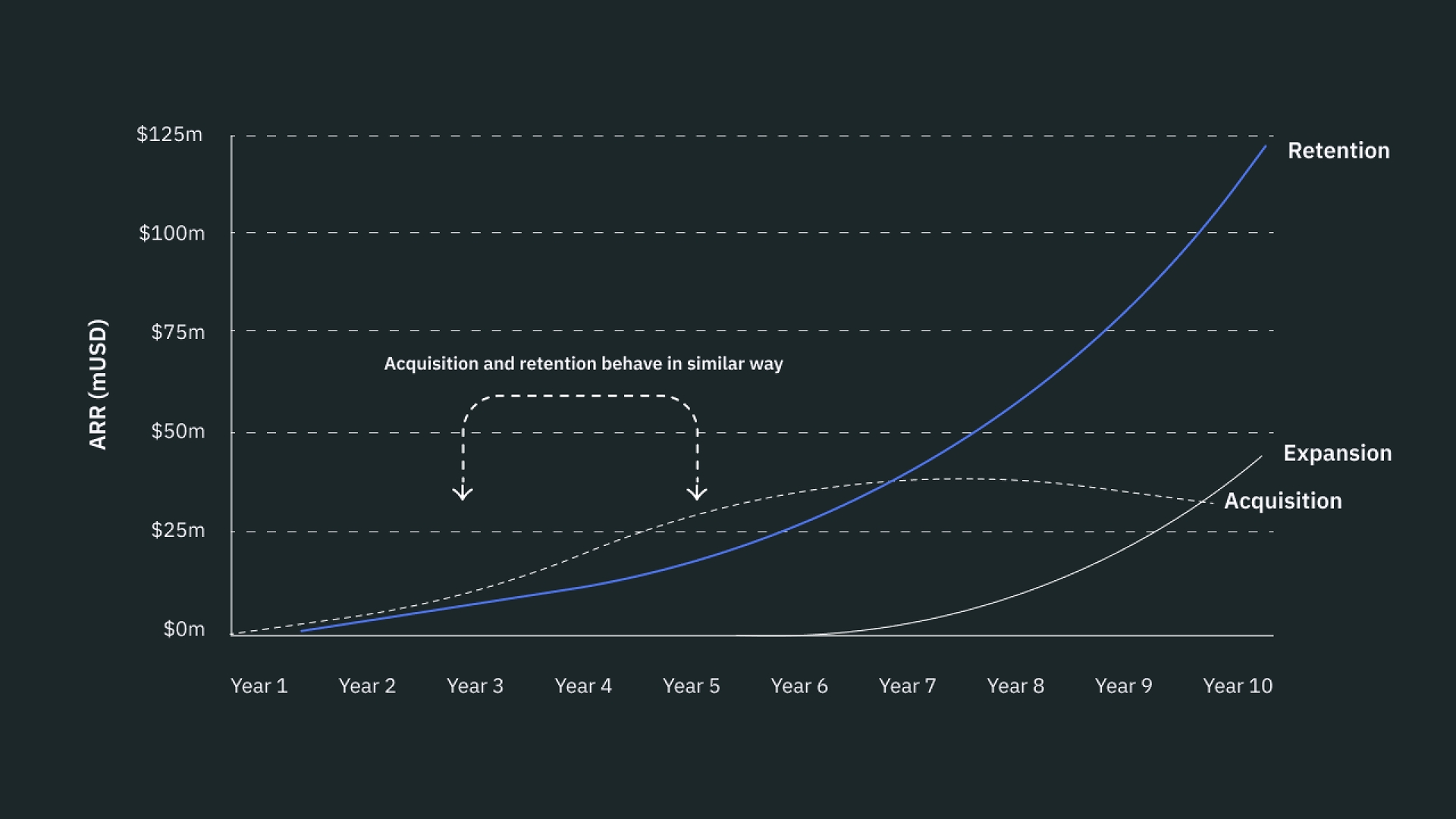Click the $50m axis label
The image size is (1456, 819).
point(177,431)
